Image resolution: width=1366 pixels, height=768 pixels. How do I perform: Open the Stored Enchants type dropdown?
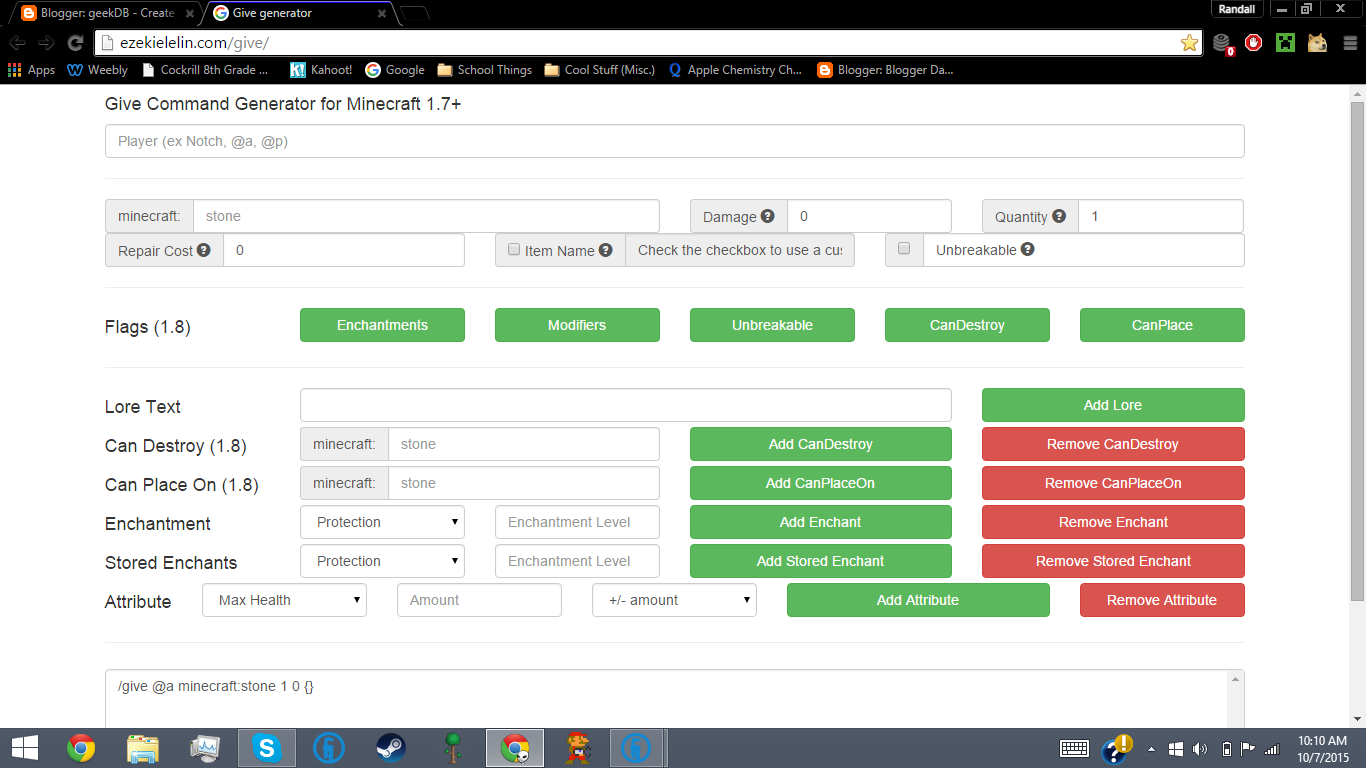[382, 561]
